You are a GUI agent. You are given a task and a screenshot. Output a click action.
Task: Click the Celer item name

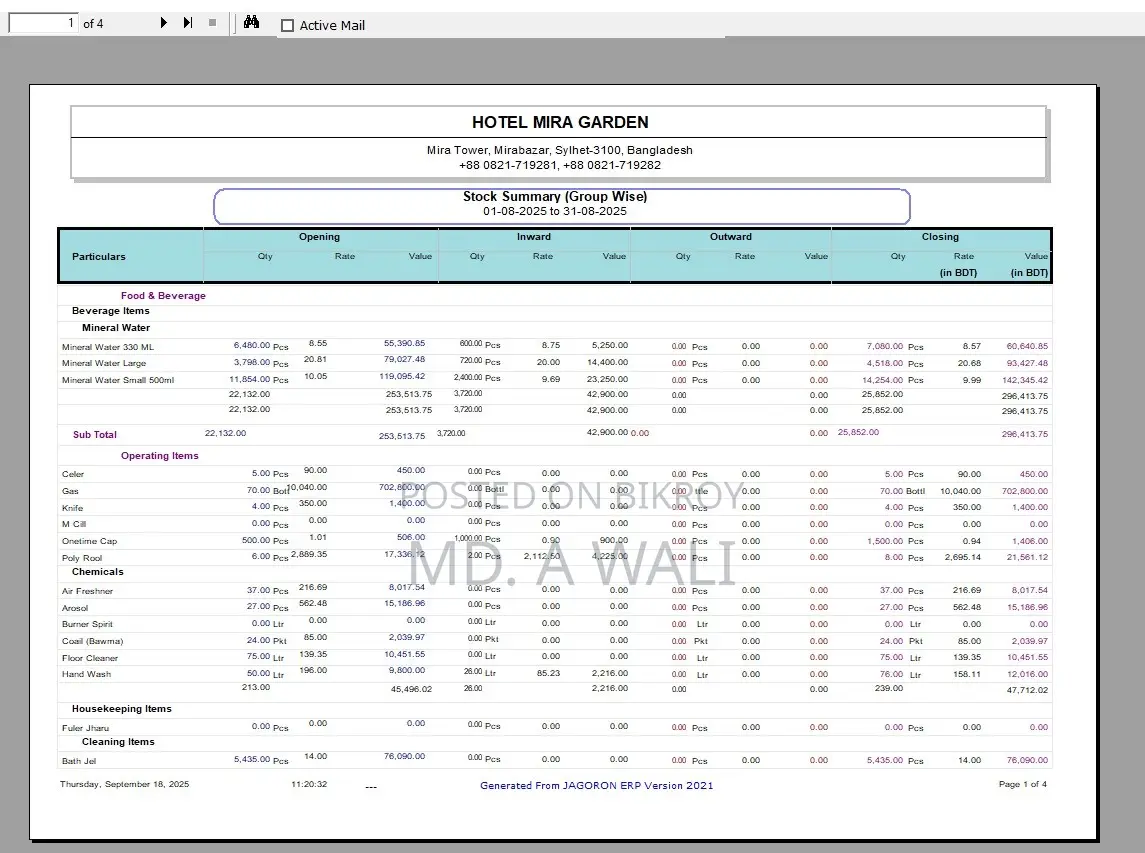(x=73, y=474)
